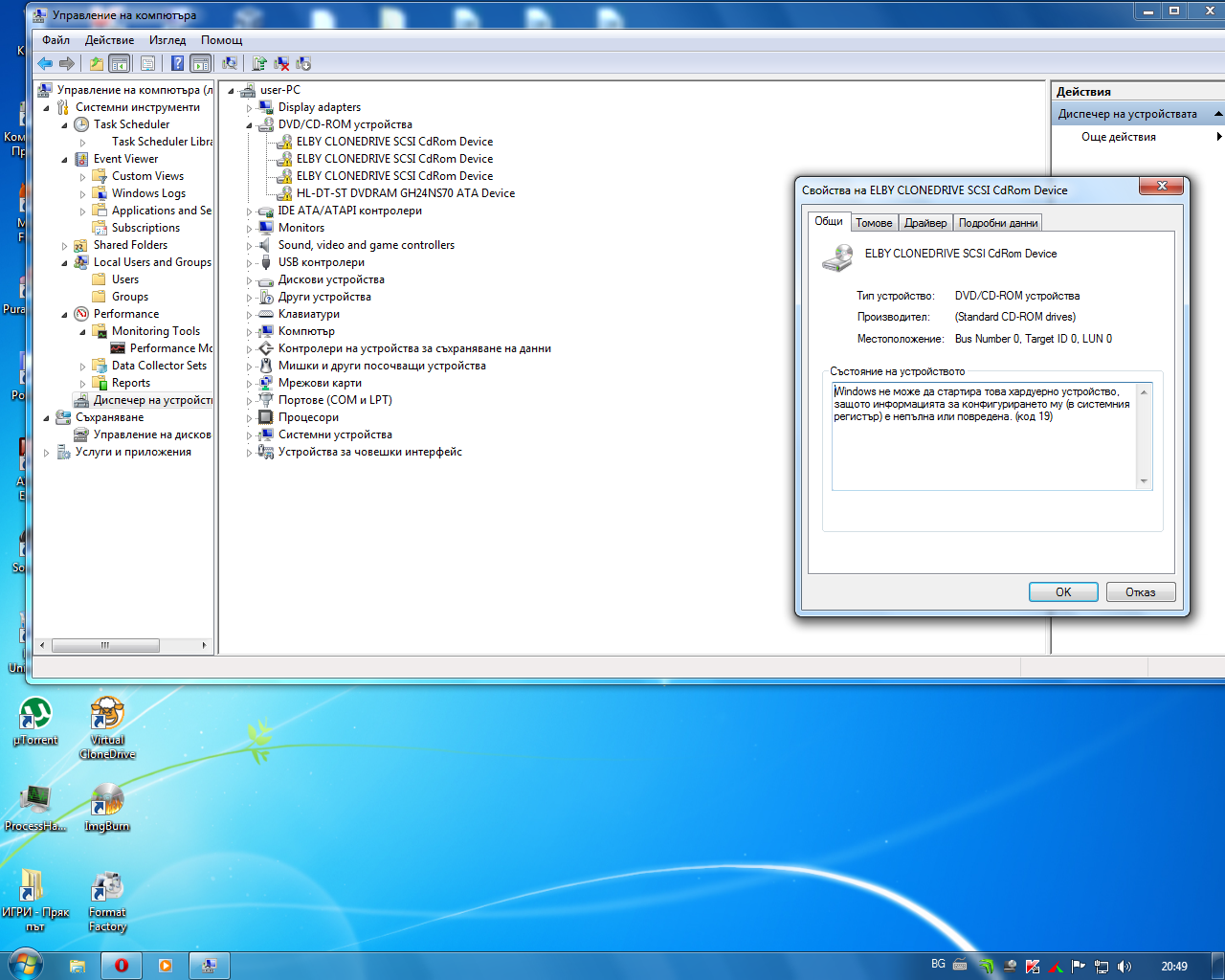This screenshot has width=1225, height=980.
Task: Click Up one level folder icon
Action: coord(96,63)
